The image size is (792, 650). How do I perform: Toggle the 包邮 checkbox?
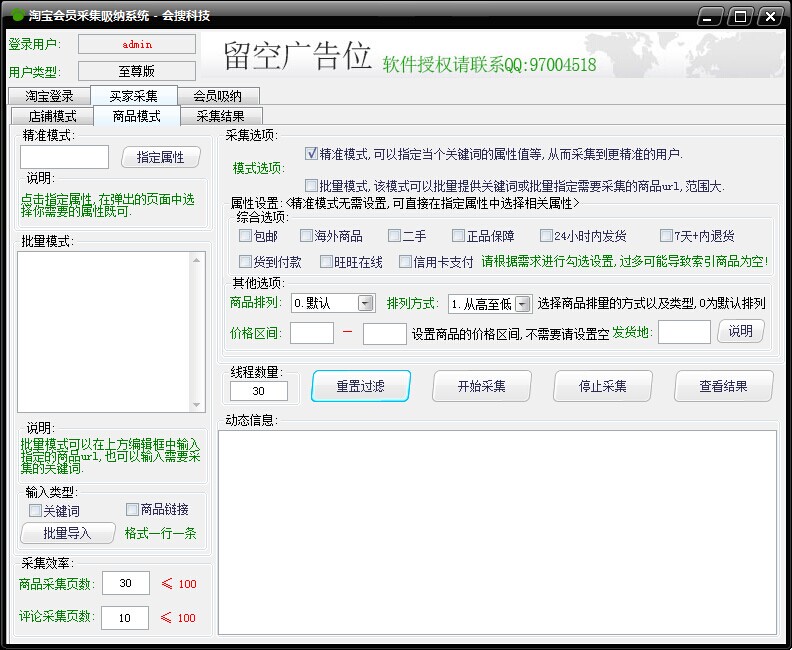245,235
